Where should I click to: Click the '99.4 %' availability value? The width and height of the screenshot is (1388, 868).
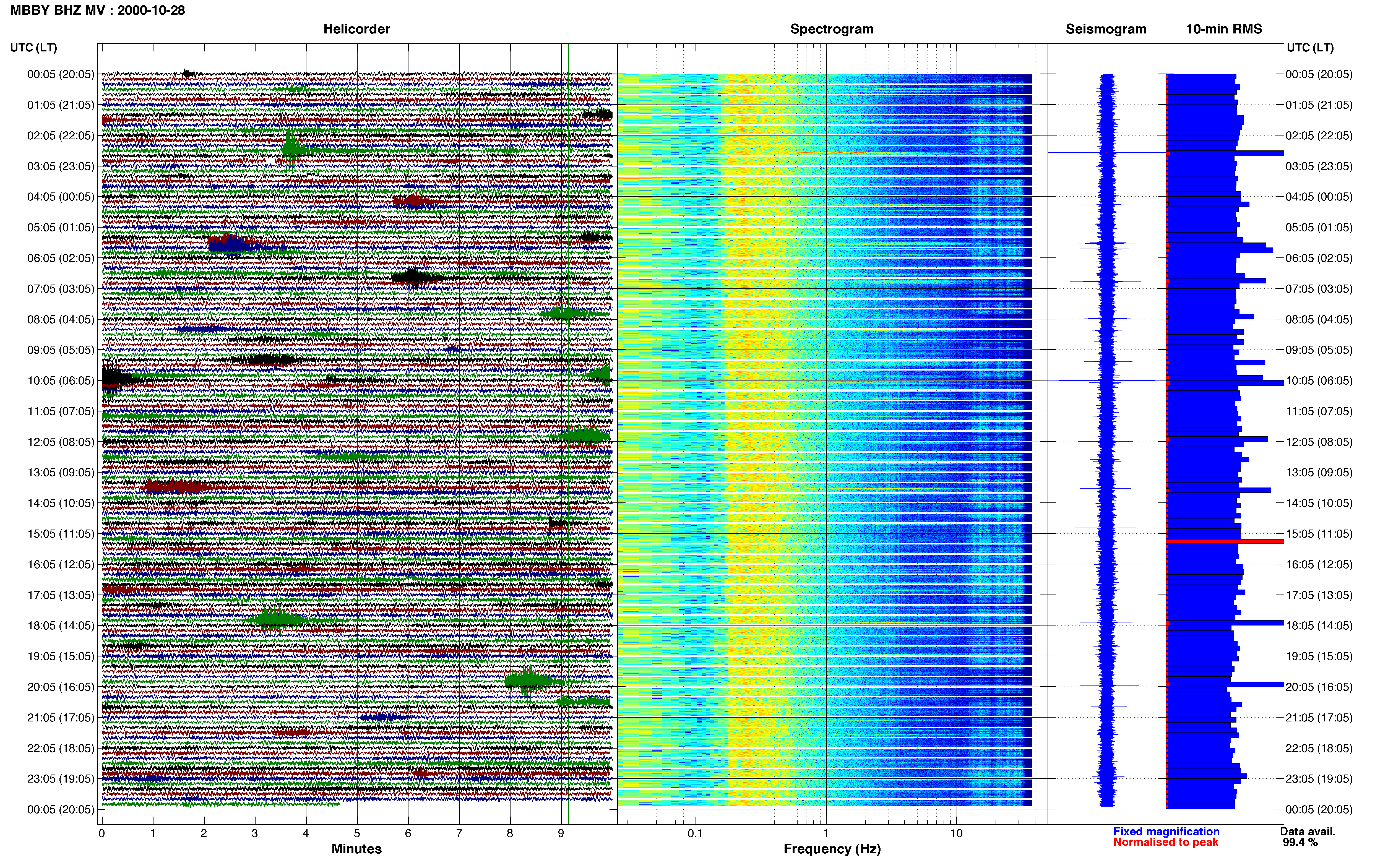1300,842
